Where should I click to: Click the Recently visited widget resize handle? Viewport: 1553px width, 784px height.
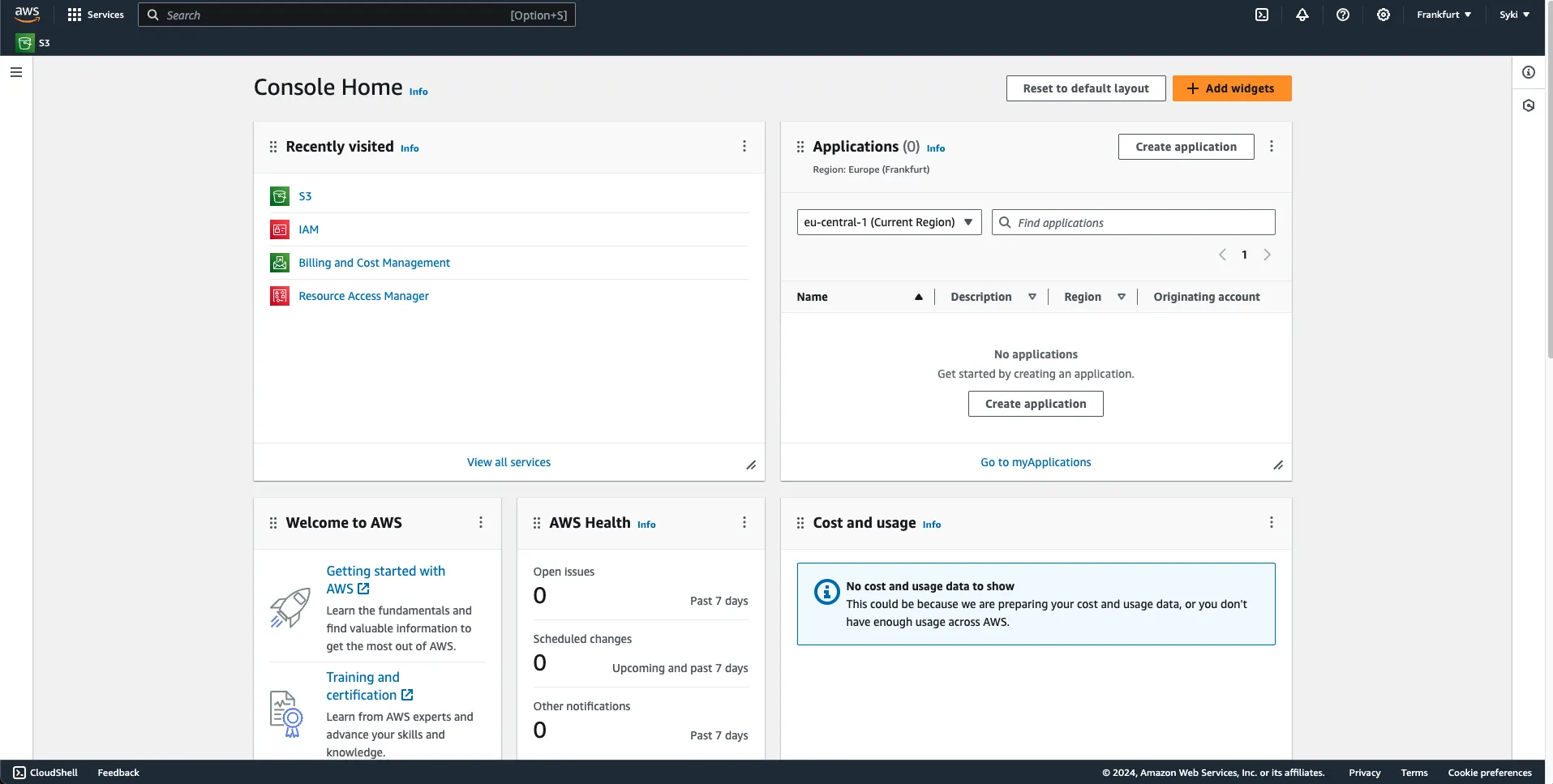point(751,465)
